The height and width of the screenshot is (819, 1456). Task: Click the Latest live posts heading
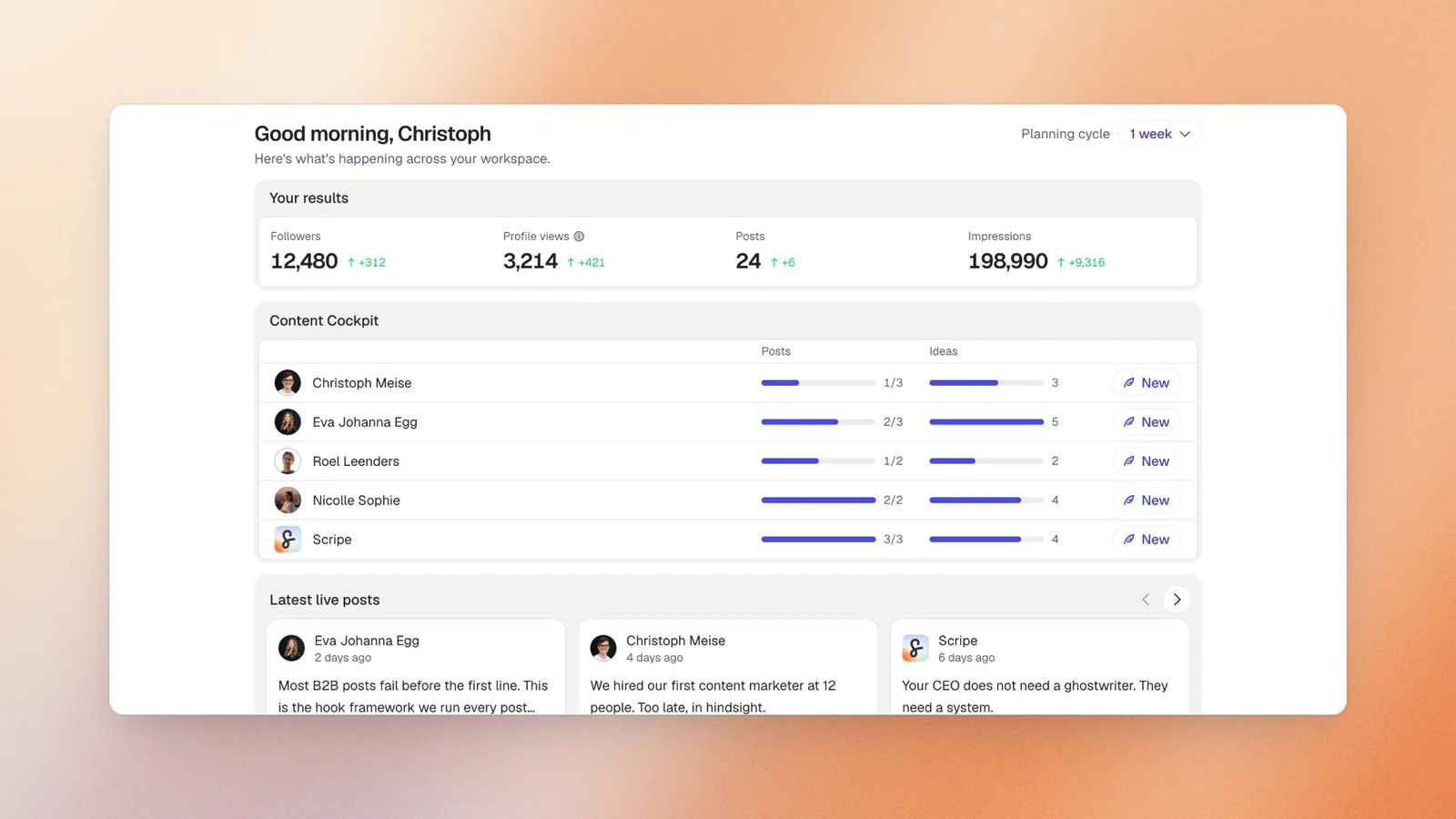click(325, 601)
